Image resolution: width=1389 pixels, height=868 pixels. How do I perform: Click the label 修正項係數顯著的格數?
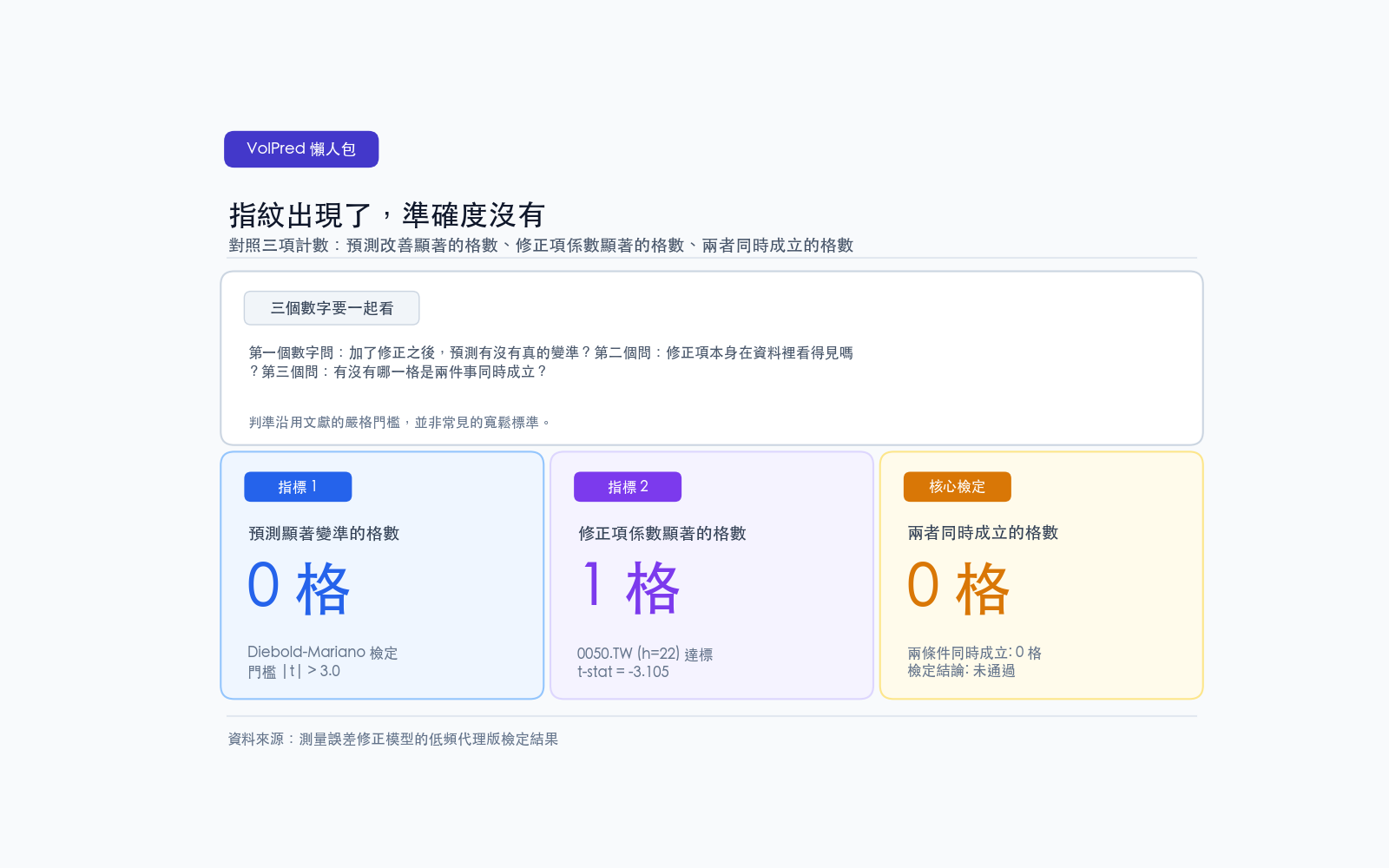click(662, 533)
